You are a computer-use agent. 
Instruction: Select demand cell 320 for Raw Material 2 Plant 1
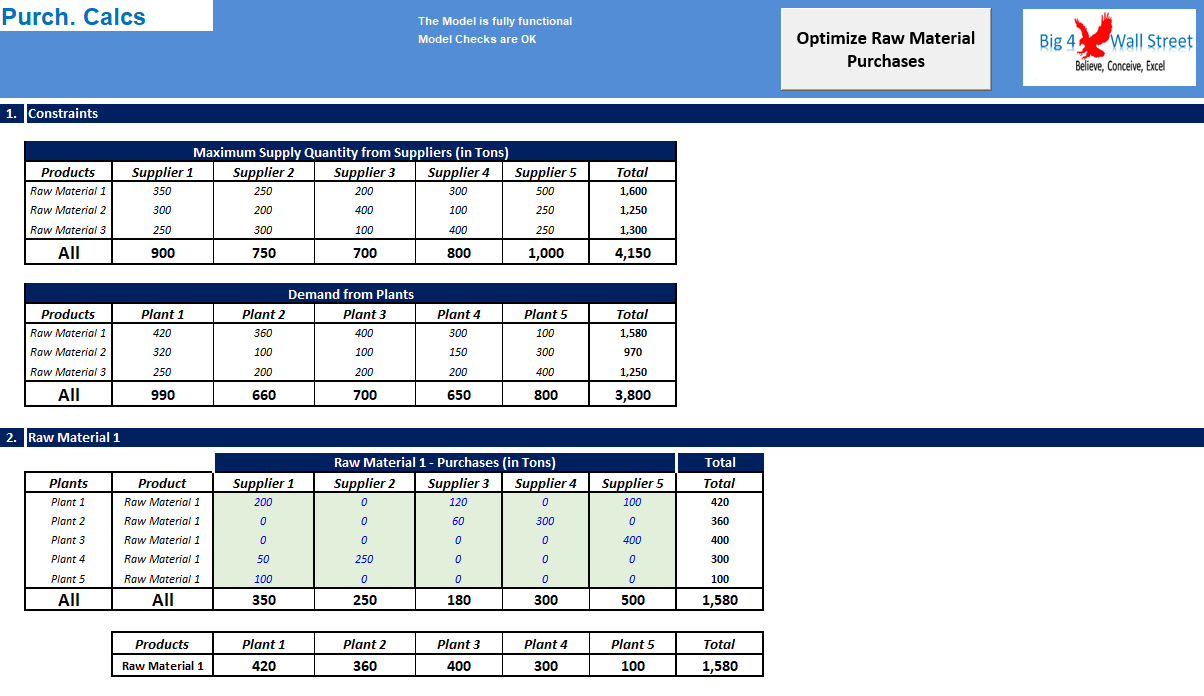[x=163, y=352]
